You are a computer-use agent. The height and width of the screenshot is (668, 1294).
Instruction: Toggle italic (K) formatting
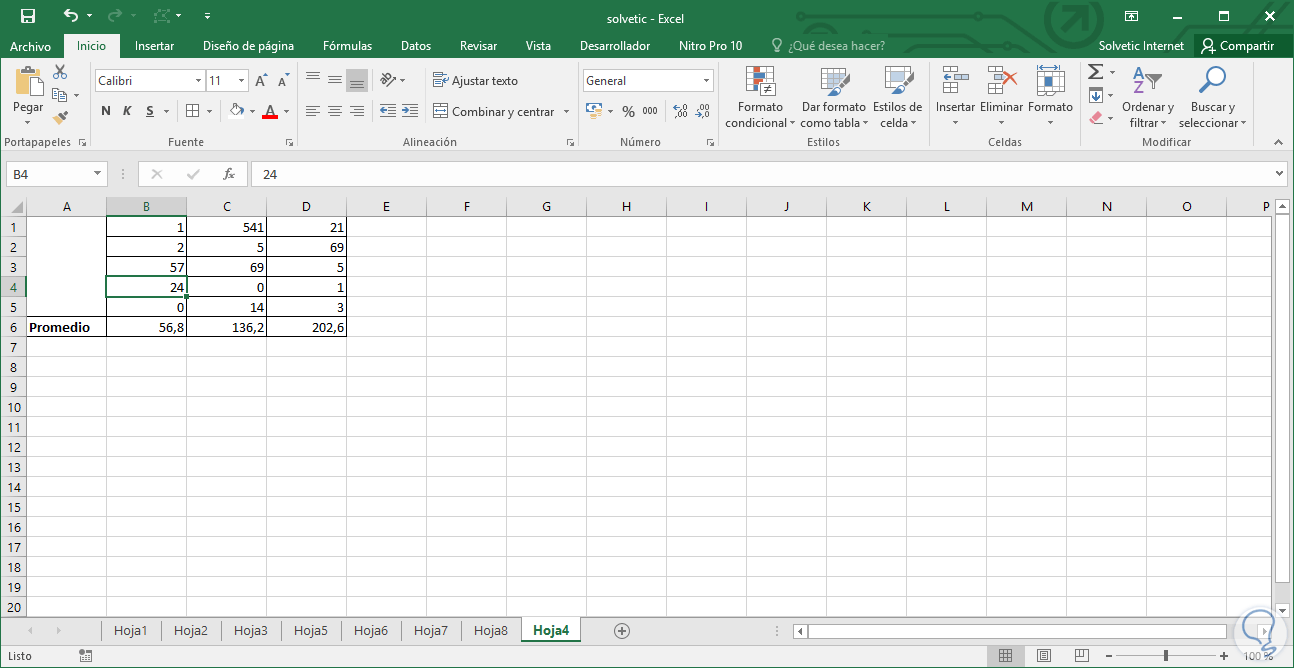127,111
